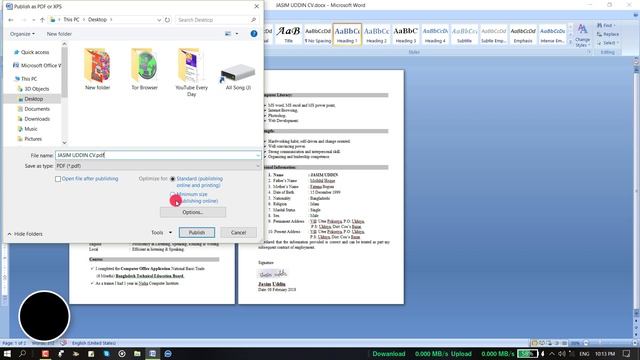Expand the File name history dropdown arrow
640x360 pixels.
pos(258,156)
